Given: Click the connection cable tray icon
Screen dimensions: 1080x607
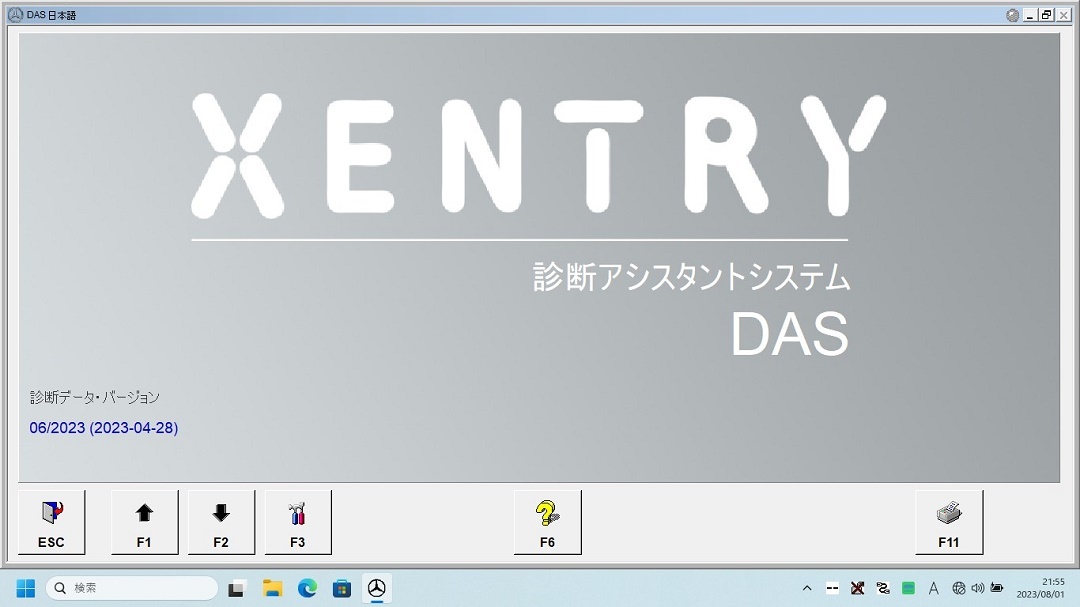Looking at the screenshot, I should click(883, 588).
